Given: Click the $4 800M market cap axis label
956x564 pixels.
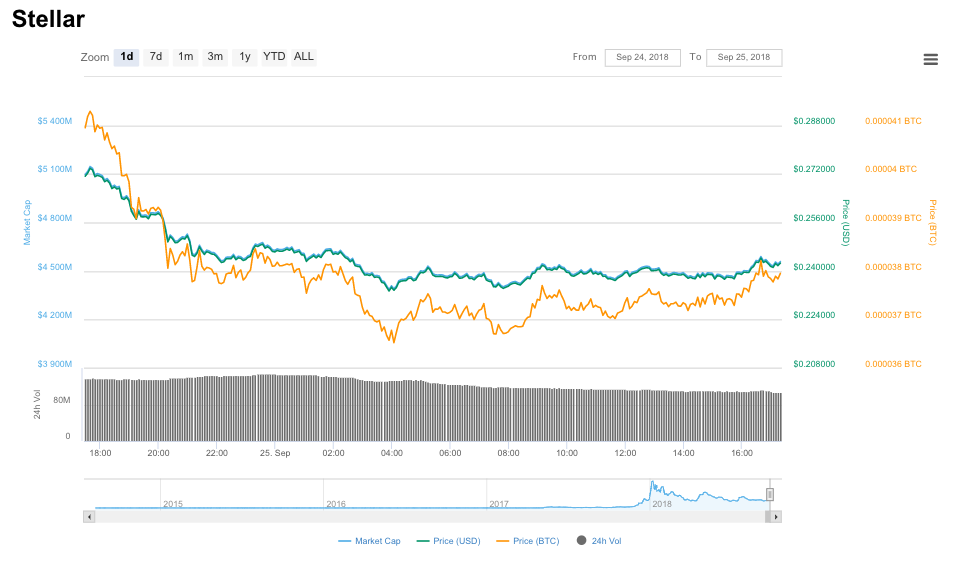Looking at the screenshot, I should tap(54, 218).
